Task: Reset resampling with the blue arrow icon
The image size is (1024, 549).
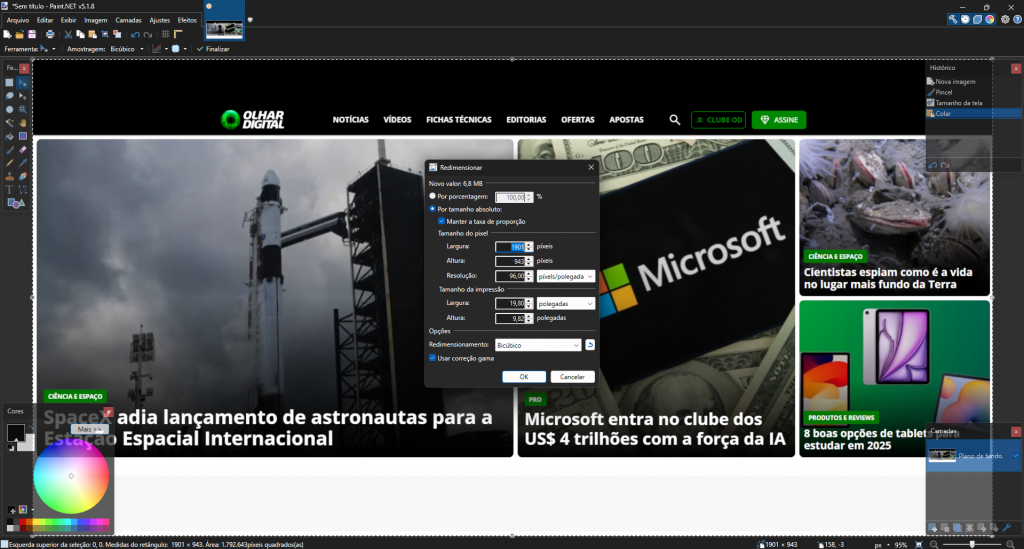Action: (x=590, y=345)
